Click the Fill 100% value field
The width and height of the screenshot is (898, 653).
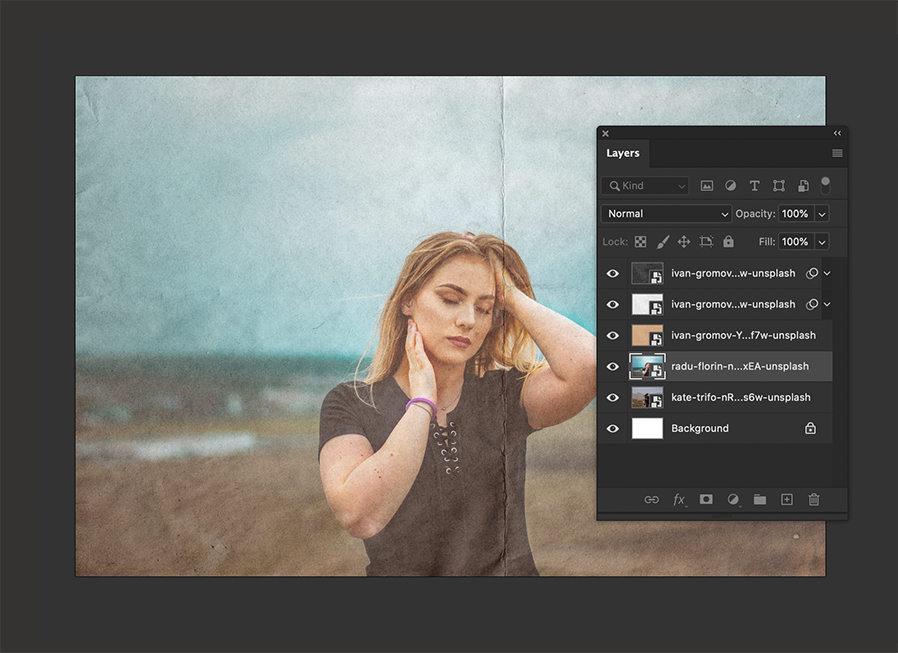(x=795, y=242)
